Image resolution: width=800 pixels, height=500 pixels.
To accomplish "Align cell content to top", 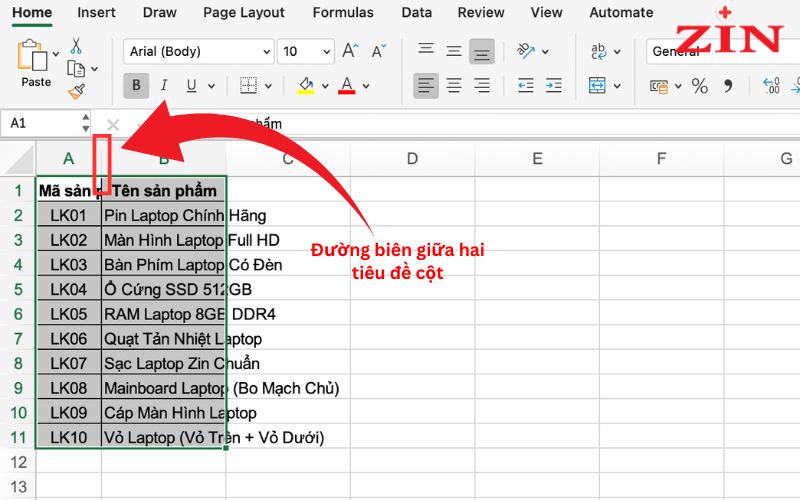I will (426, 50).
